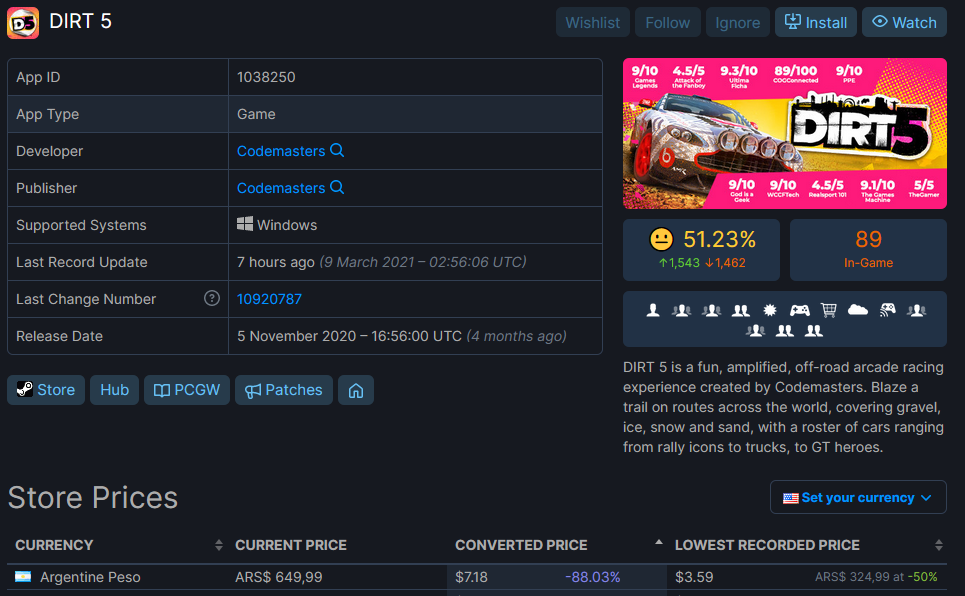This screenshot has width=965, height=596.
Task: Search by developer Codemasters magnifier icon
Action: pyautogui.click(x=337, y=150)
